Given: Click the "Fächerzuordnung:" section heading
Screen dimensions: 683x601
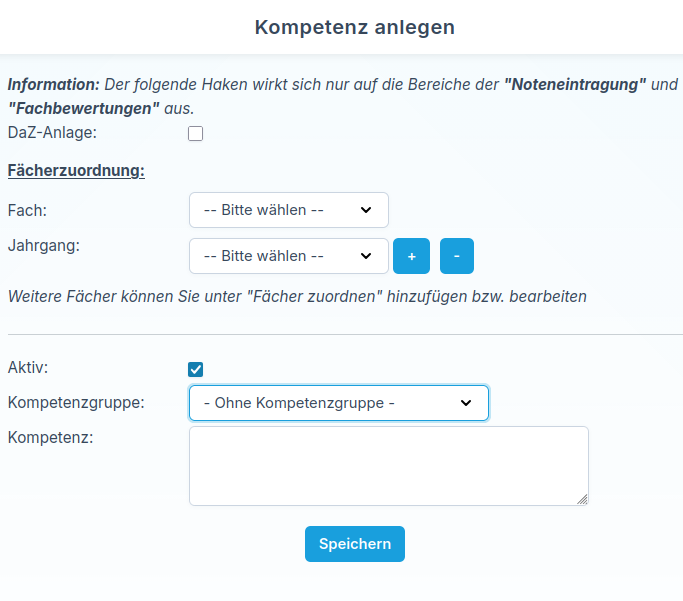Looking at the screenshot, I should [x=76, y=170].
